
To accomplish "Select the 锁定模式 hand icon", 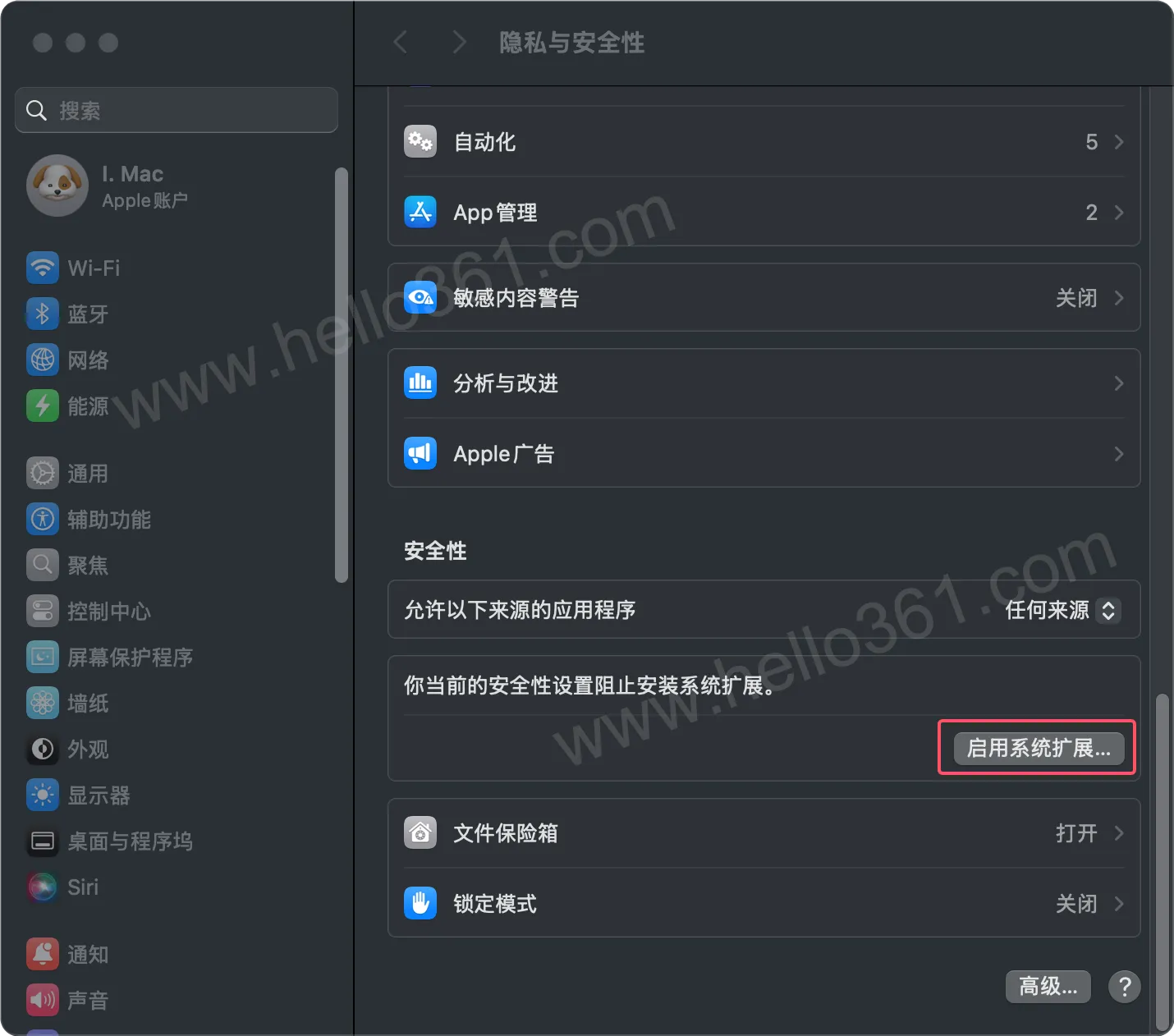I will click(x=420, y=904).
